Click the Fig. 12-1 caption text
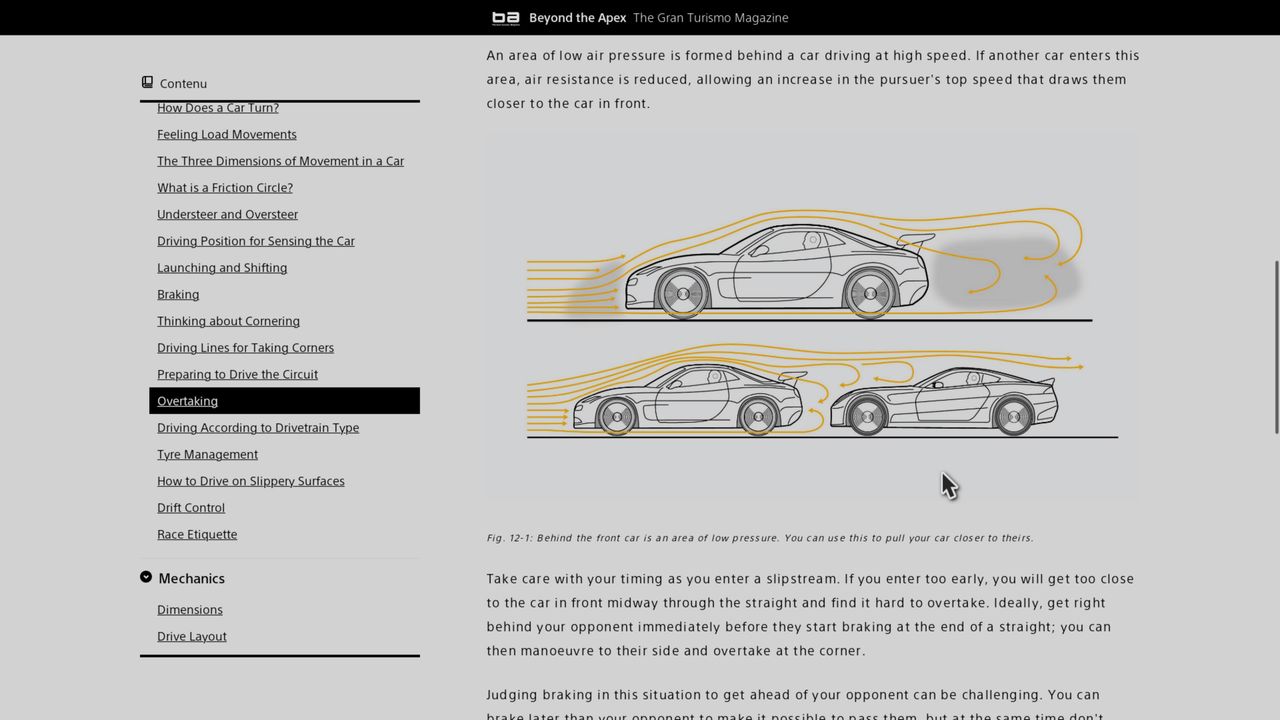Screen dimensions: 1280x720 [x=760, y=538]
